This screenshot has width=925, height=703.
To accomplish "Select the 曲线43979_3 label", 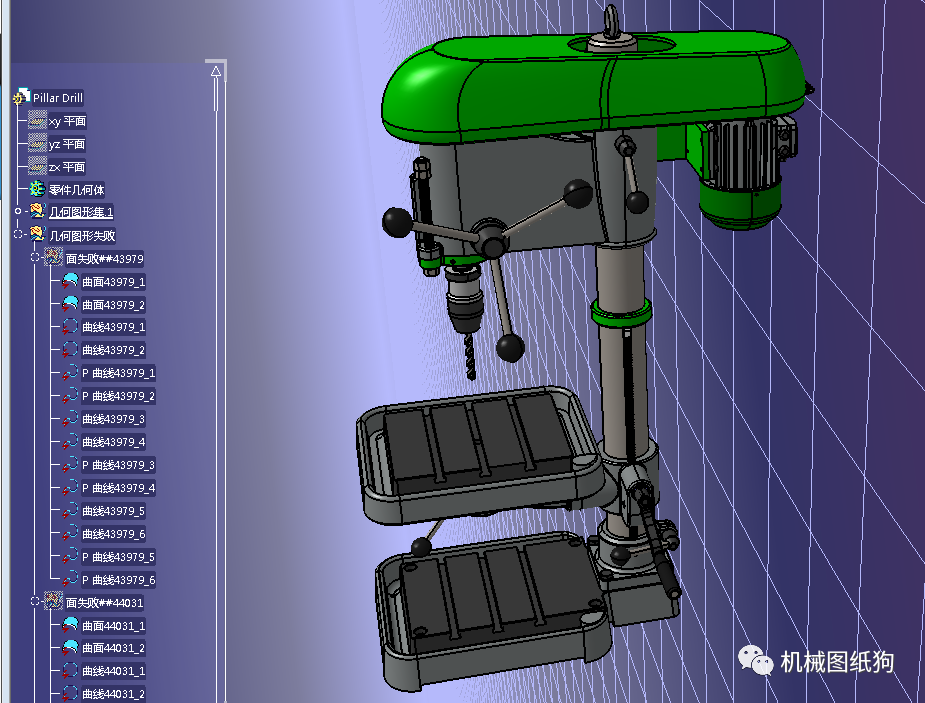I will pos(113,419).
